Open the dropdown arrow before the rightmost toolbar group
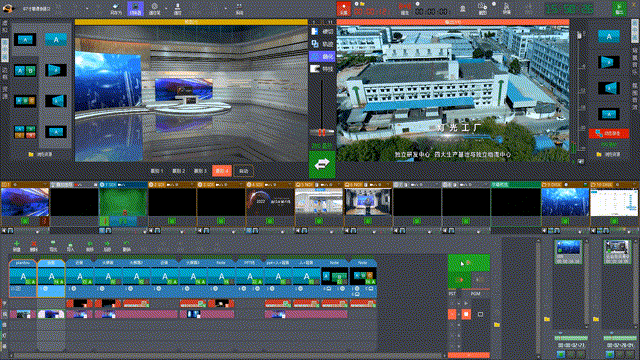Viewport: 640px width, 360px height. point(226,9)
